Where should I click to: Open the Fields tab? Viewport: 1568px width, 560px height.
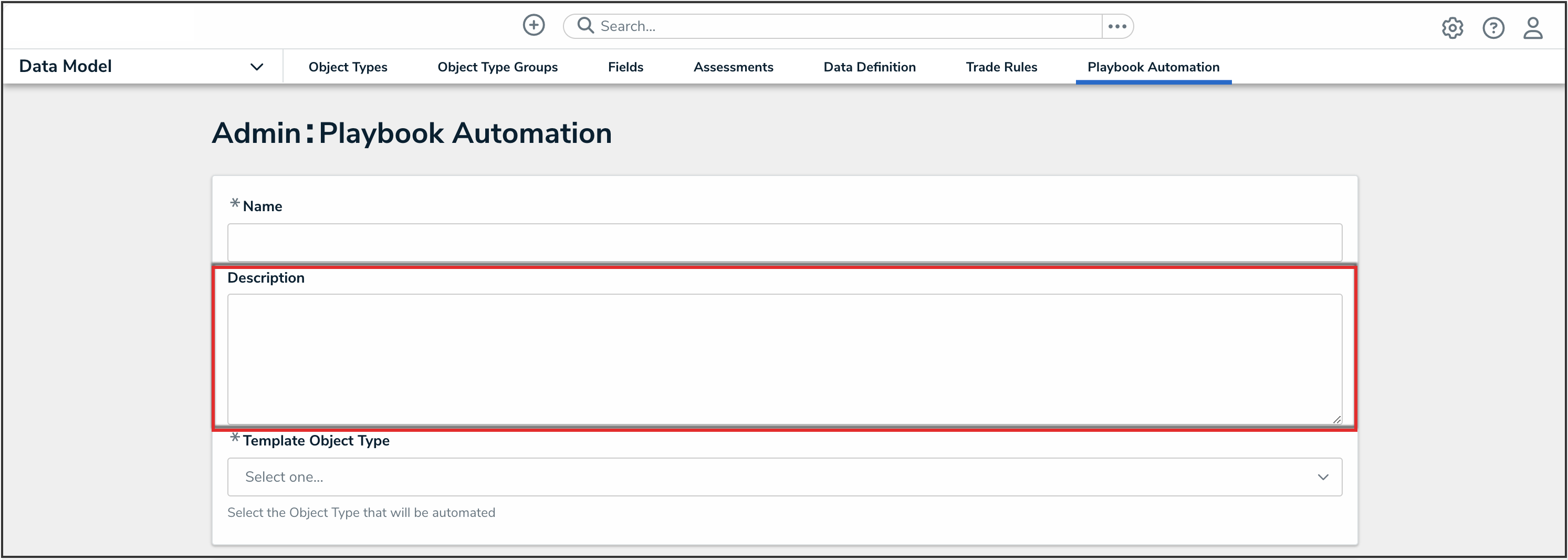point(625,67)
